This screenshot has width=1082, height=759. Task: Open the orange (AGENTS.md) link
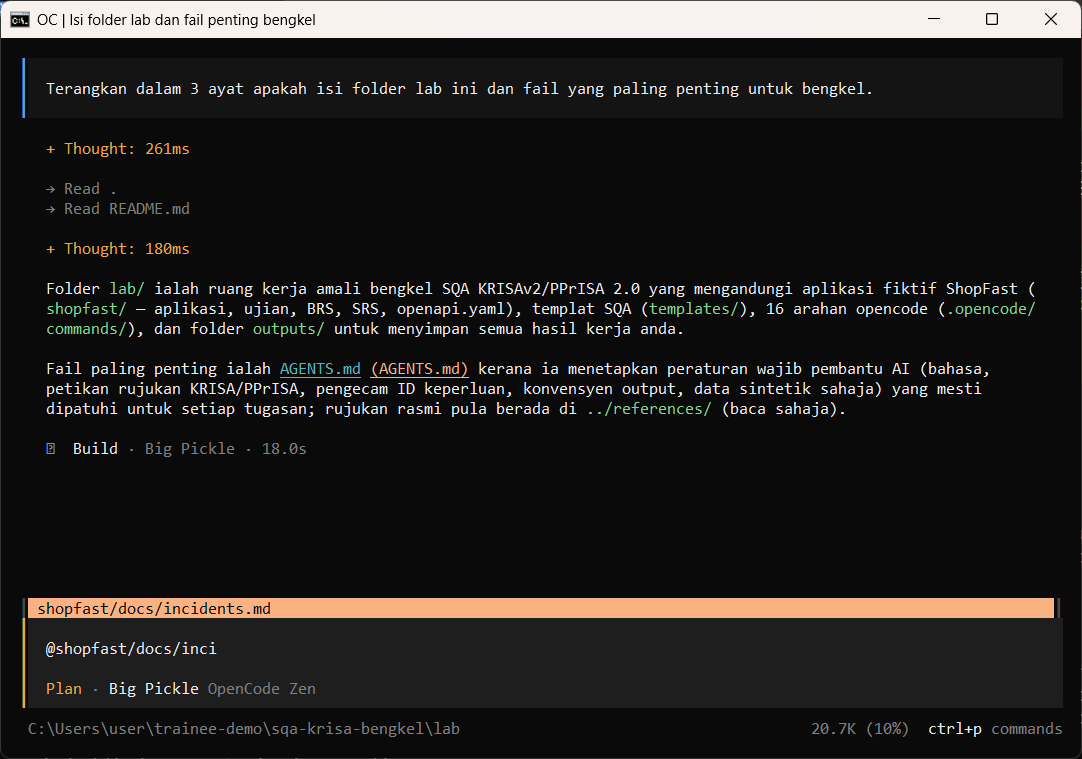420,368
